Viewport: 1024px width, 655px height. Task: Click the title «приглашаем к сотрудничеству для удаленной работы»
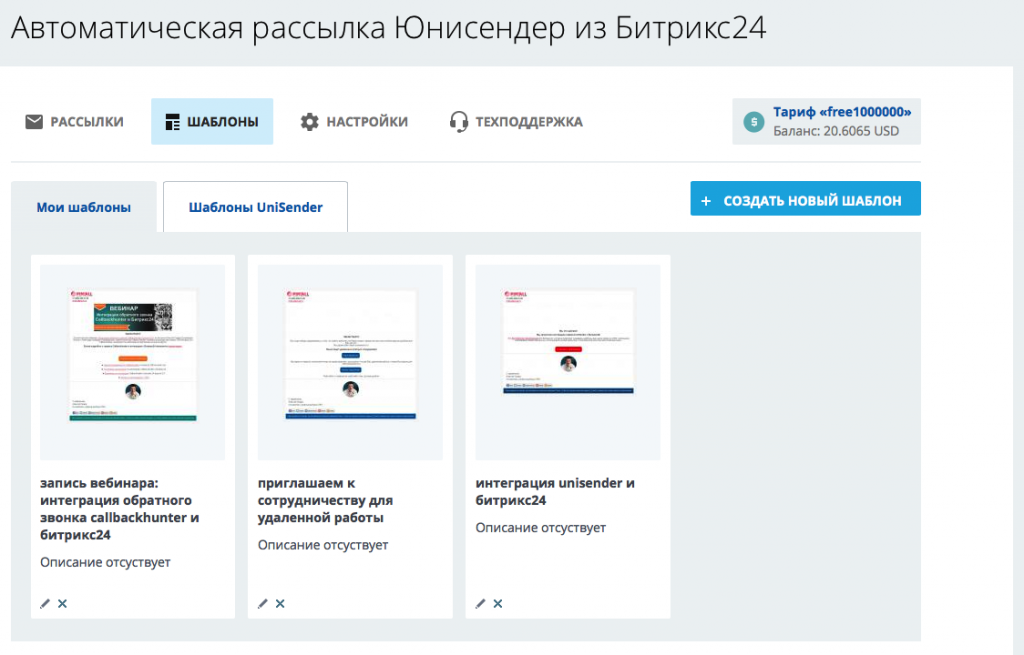325,500
